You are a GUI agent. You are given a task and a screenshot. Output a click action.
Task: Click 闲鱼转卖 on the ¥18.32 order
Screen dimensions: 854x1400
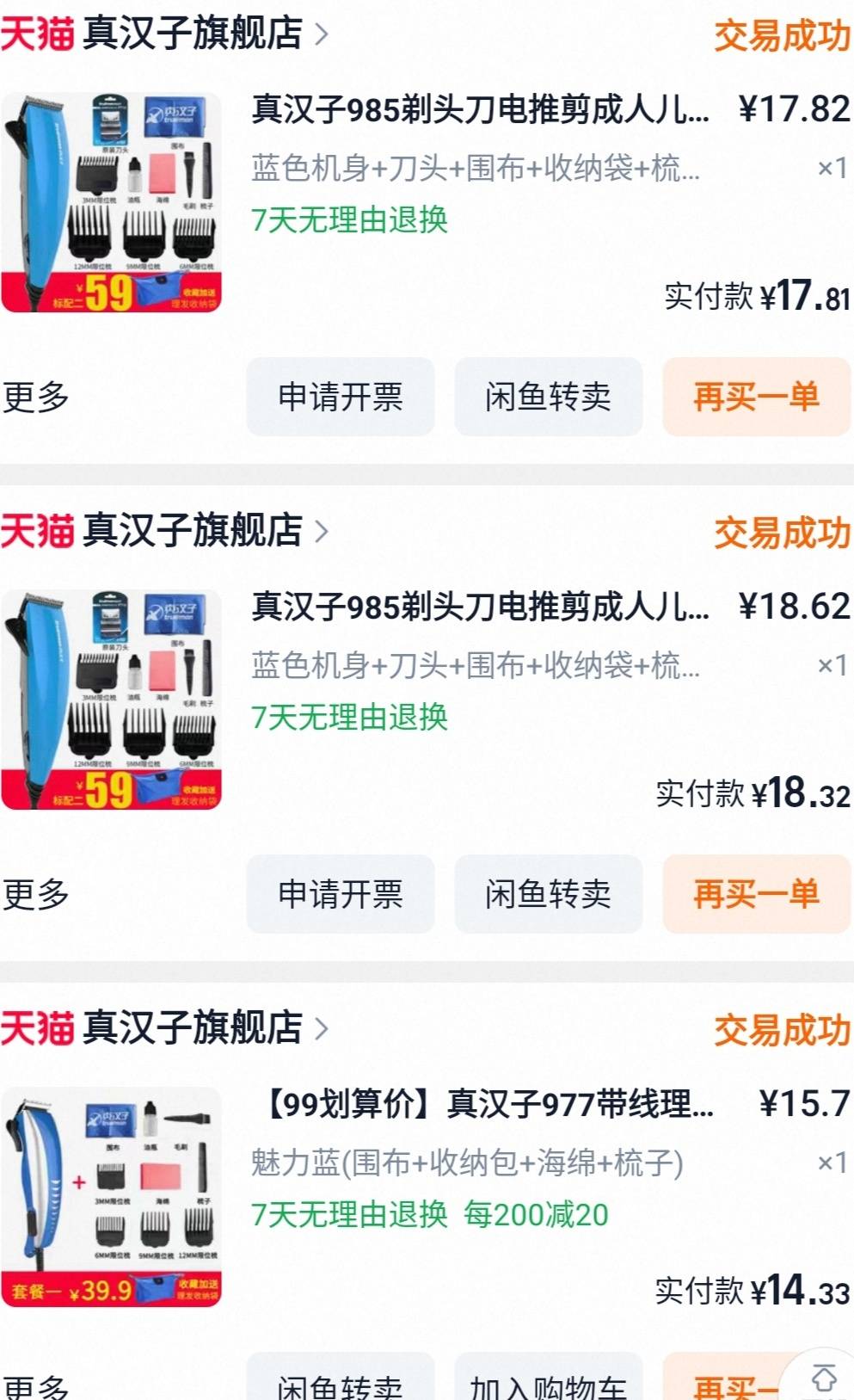[x=548, y=894]
